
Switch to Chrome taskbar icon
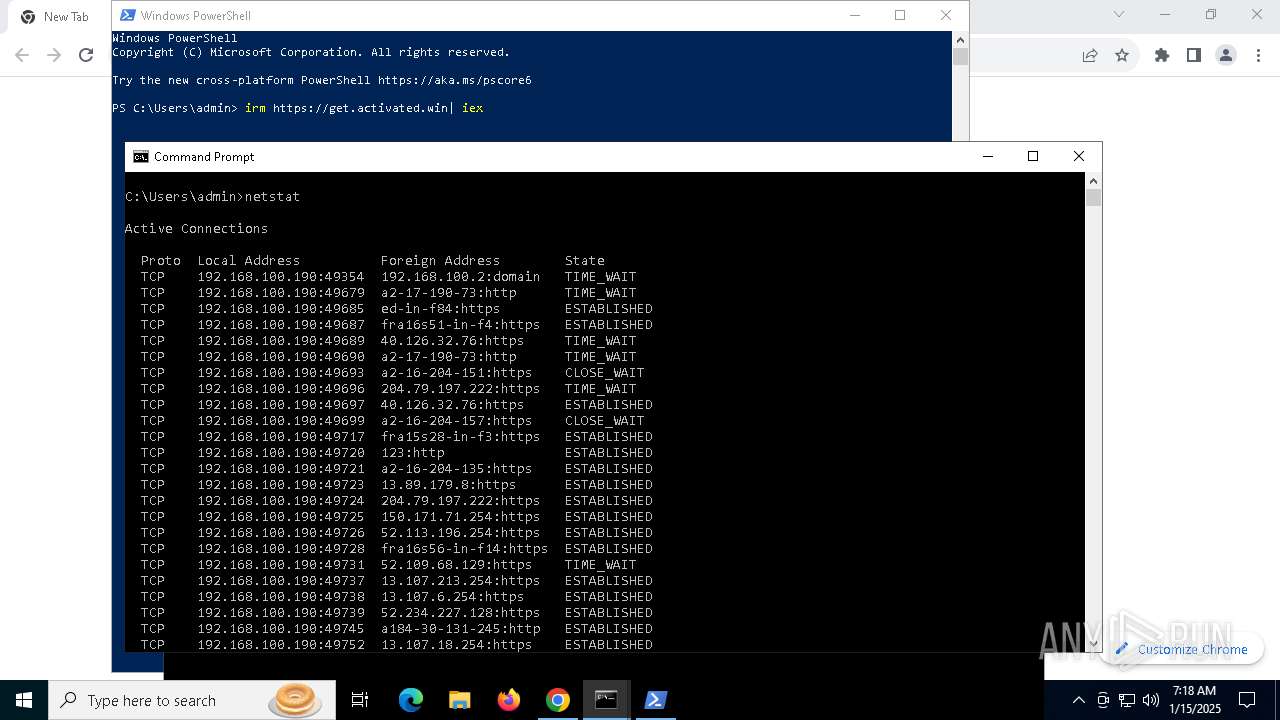click(558, 700)
